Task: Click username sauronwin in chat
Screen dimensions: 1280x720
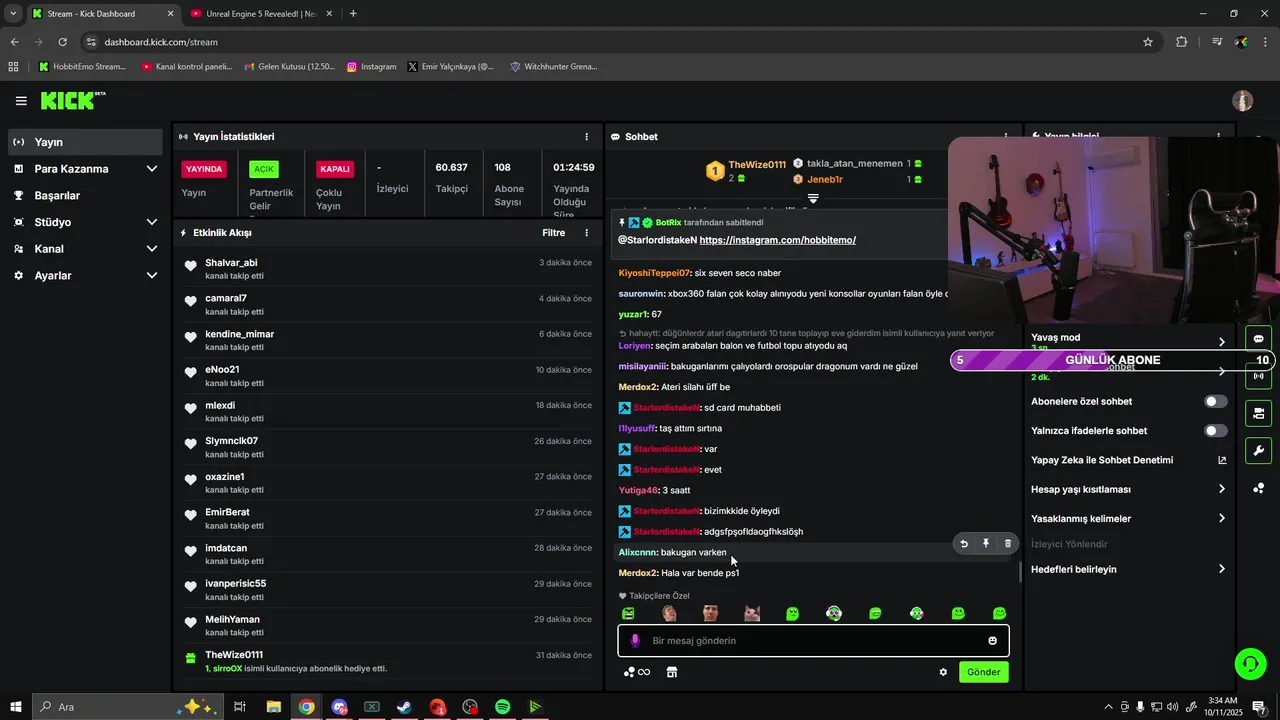Action: tap(641, 294)
